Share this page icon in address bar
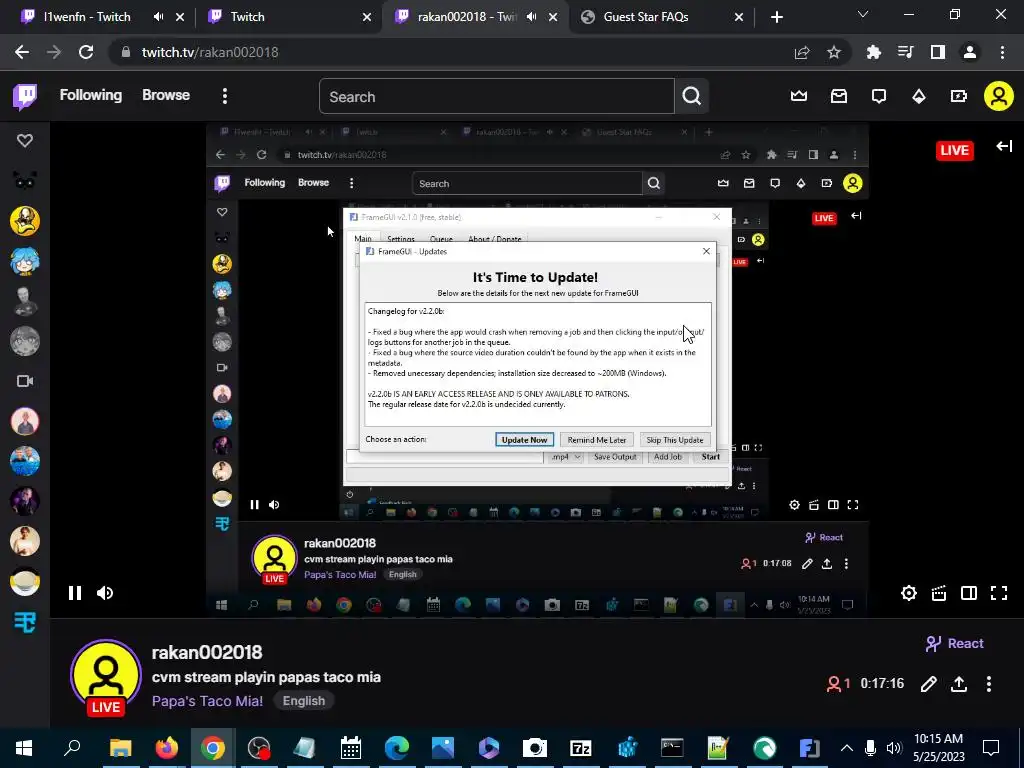 [802, 52]
